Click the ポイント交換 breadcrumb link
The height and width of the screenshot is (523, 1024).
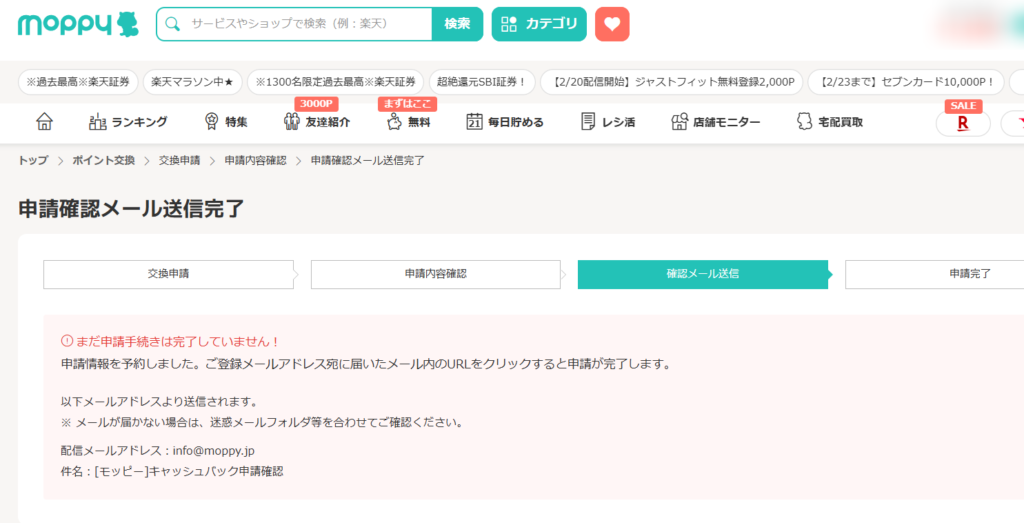pyautogui.click(x=103, y=161)
